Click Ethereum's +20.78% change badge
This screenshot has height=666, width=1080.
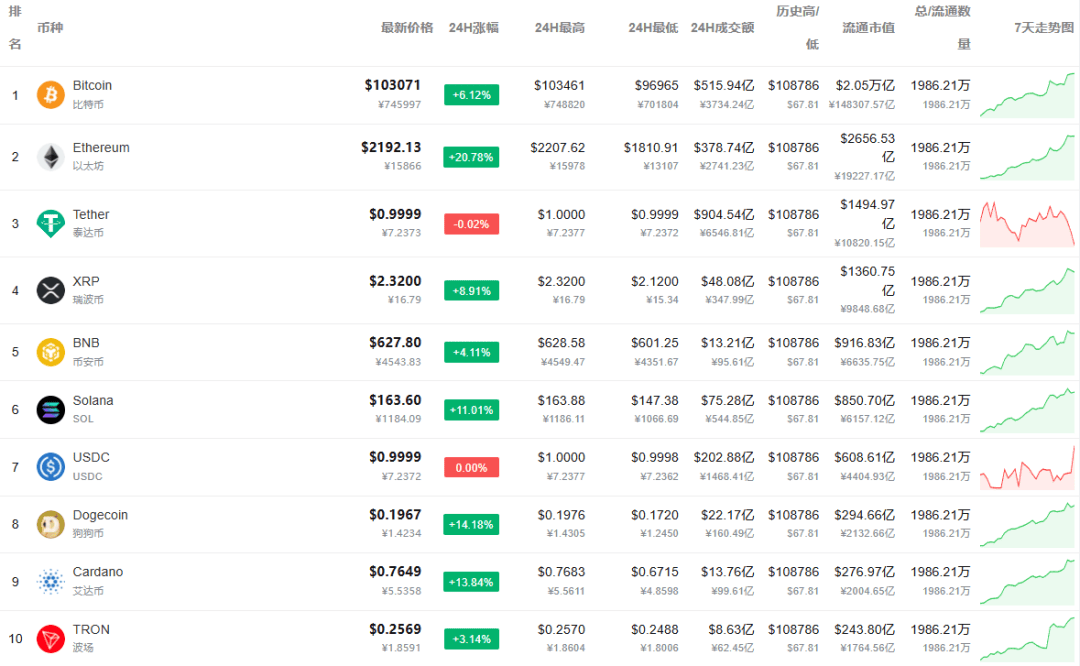point(471,157)
